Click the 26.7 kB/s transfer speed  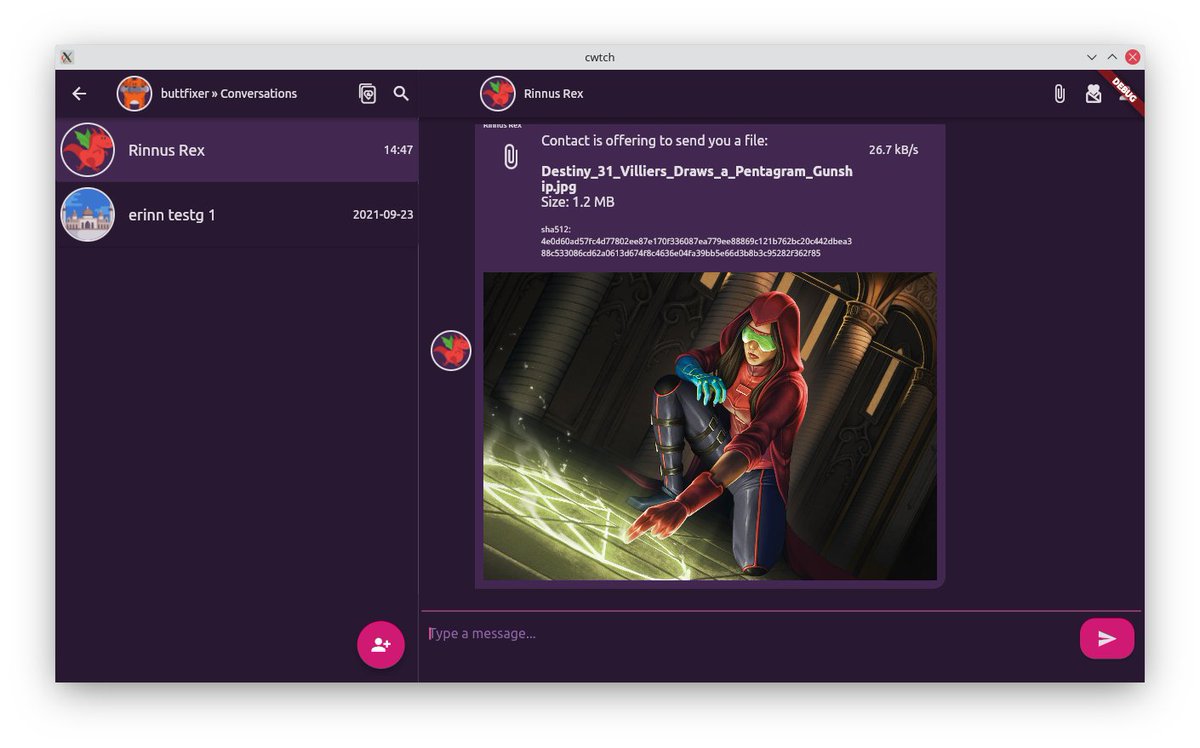coord(893,150)
